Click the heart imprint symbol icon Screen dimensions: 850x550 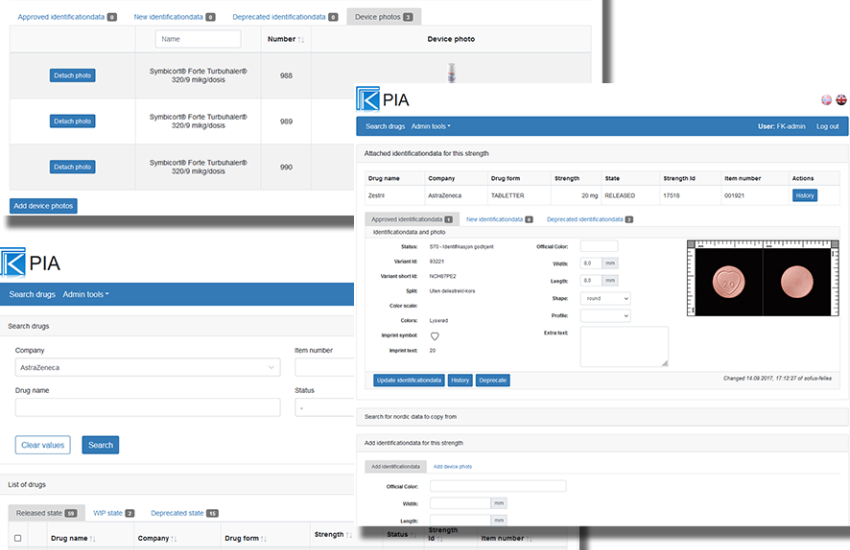pyautogui.click(x=435, y=336)
